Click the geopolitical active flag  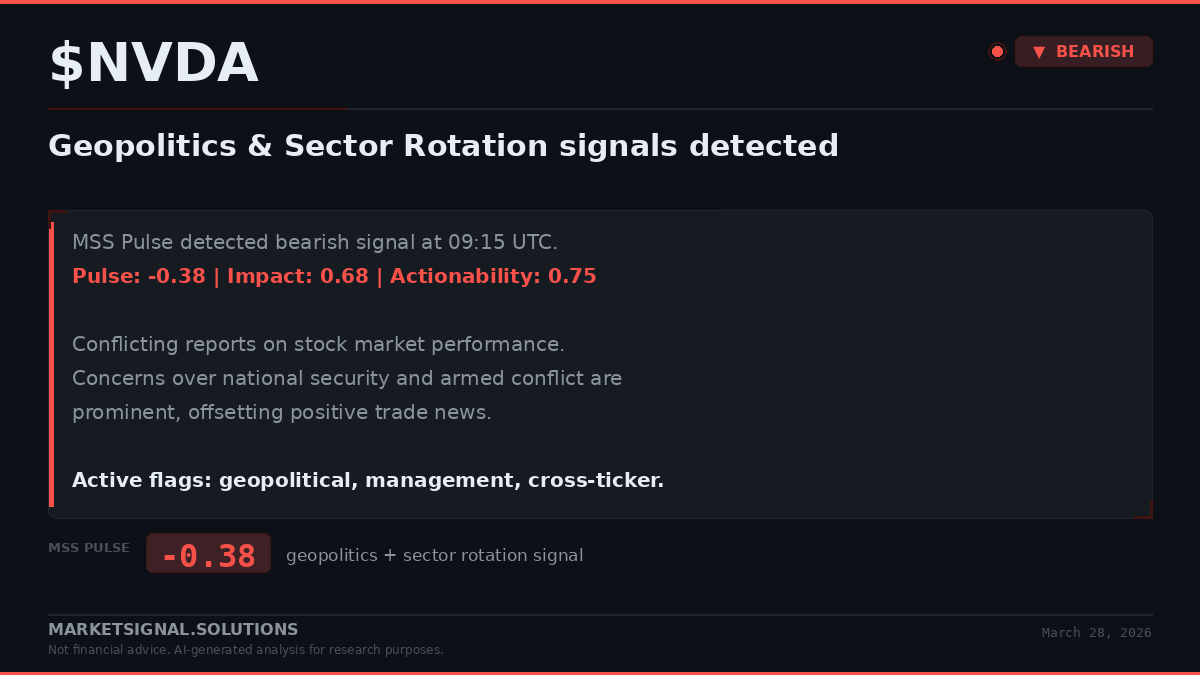pos(286,480)
